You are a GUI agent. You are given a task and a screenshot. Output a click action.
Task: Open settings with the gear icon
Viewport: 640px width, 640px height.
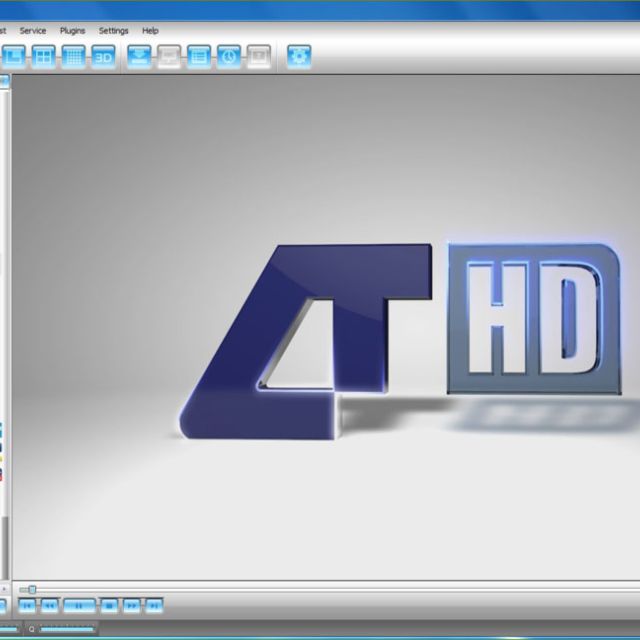pos(299,56)
